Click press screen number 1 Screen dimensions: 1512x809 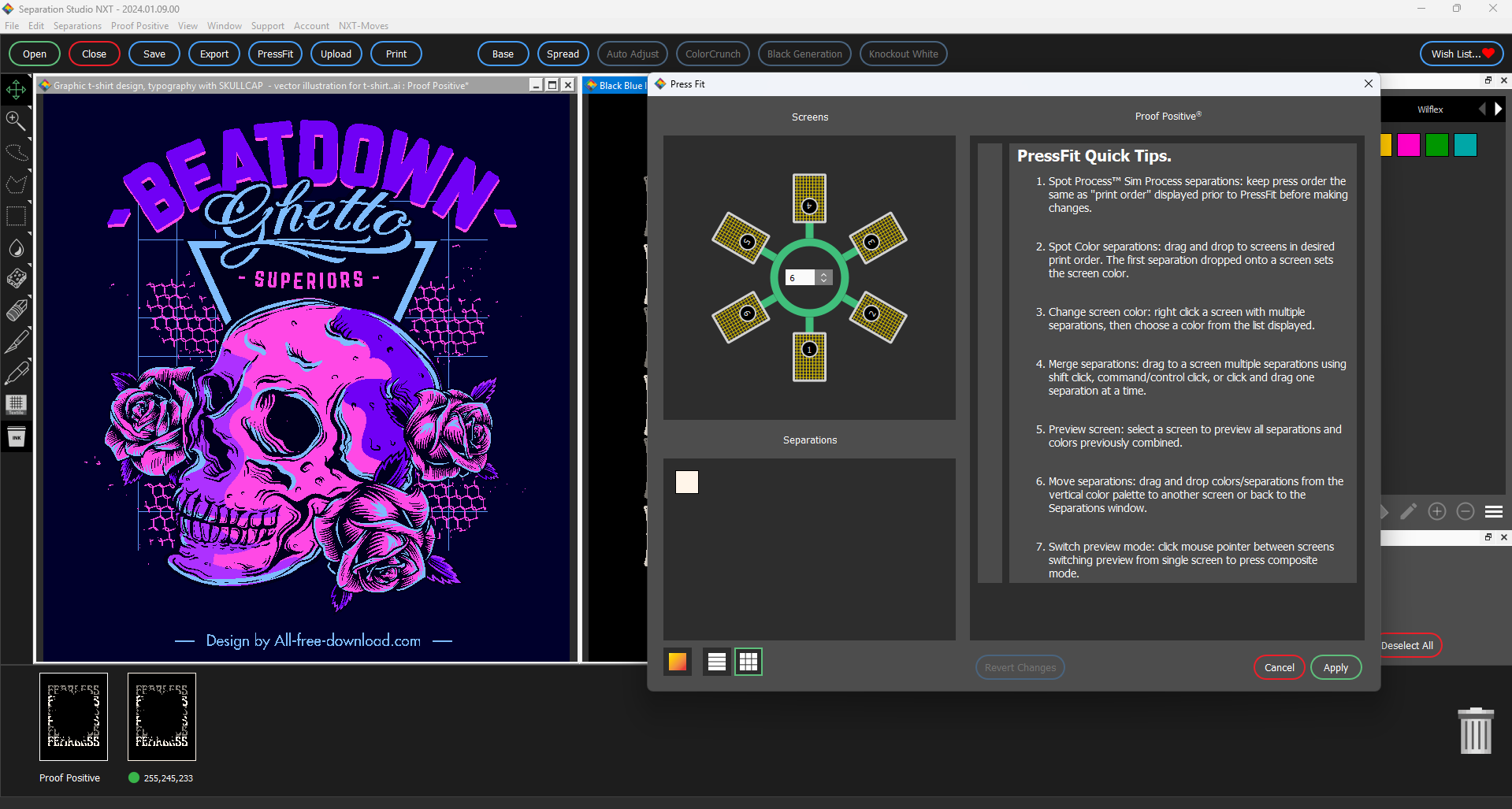click(809, 357)
